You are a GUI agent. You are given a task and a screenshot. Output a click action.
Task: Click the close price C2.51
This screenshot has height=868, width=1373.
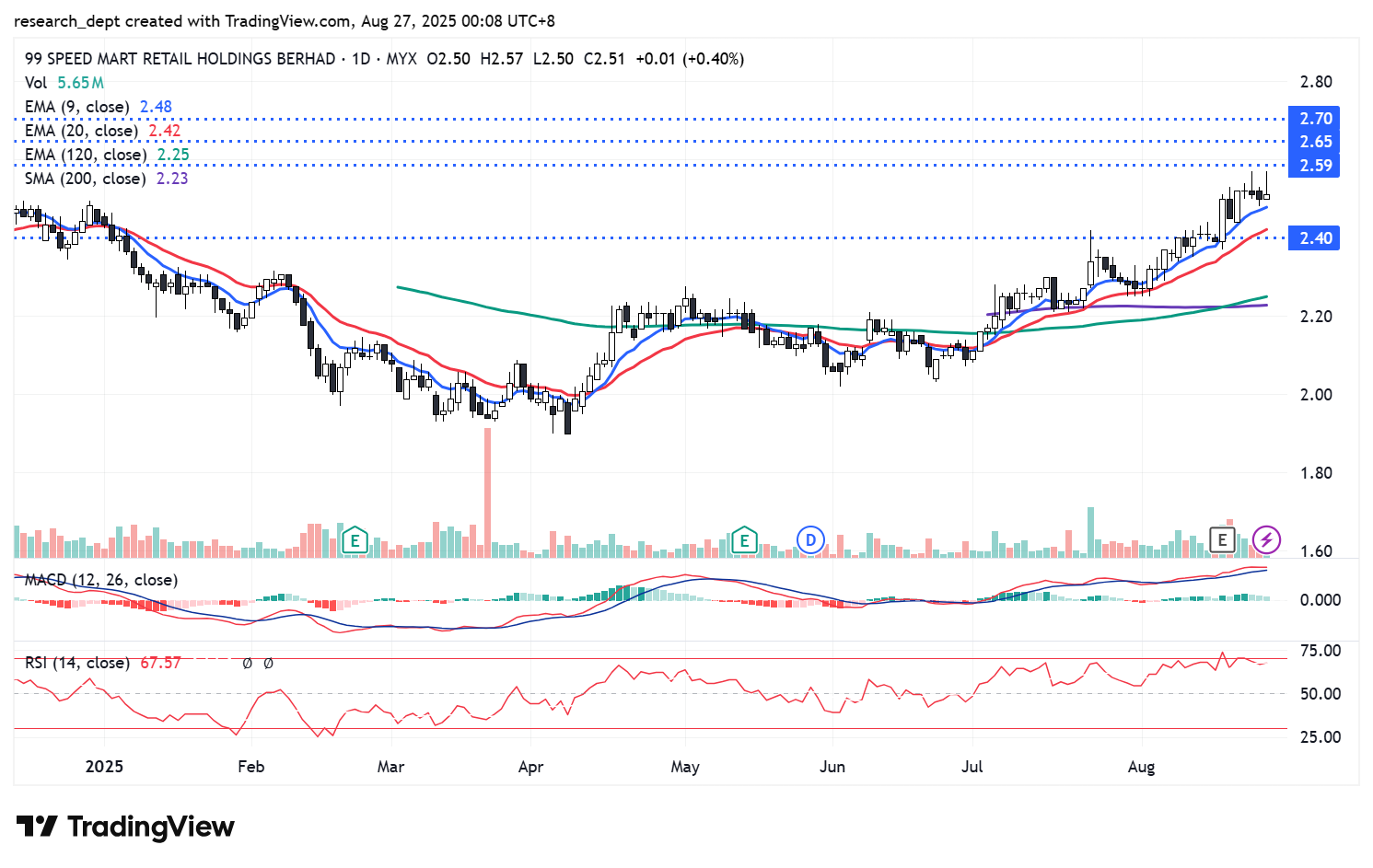604,59
